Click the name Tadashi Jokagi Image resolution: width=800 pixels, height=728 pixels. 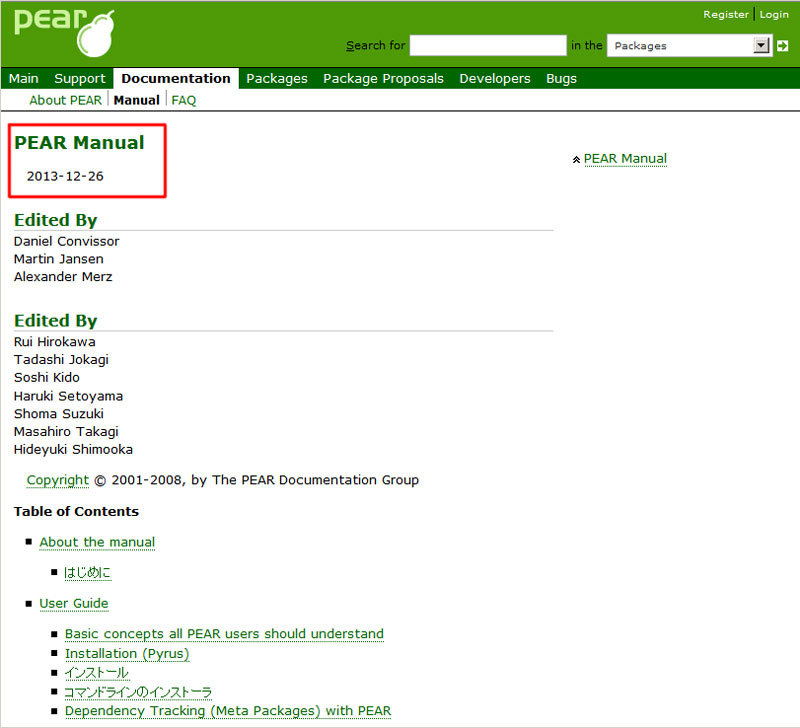point(61,360)
